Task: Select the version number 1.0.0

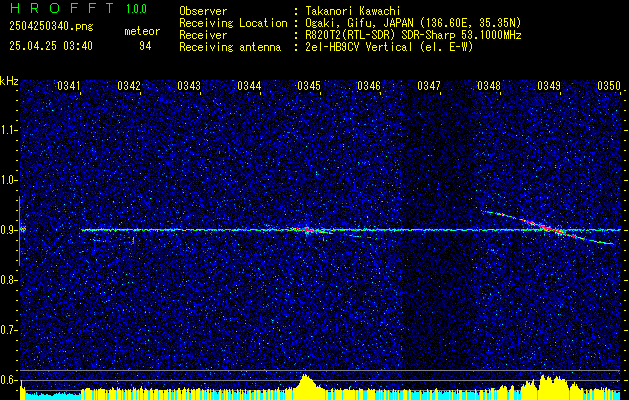Action: [136, 9]
